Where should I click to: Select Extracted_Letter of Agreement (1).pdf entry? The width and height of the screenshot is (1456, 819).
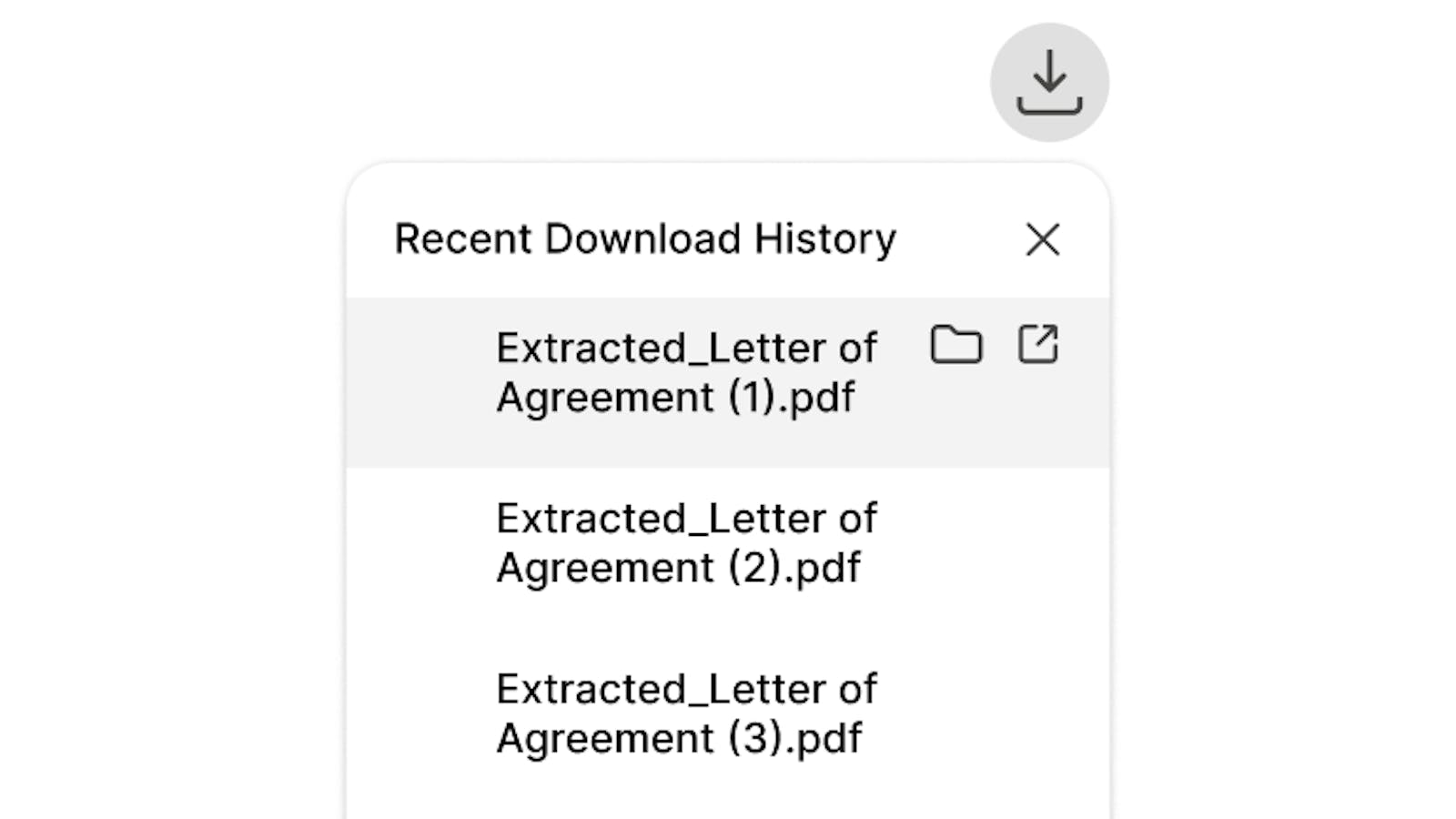(686, 372)
